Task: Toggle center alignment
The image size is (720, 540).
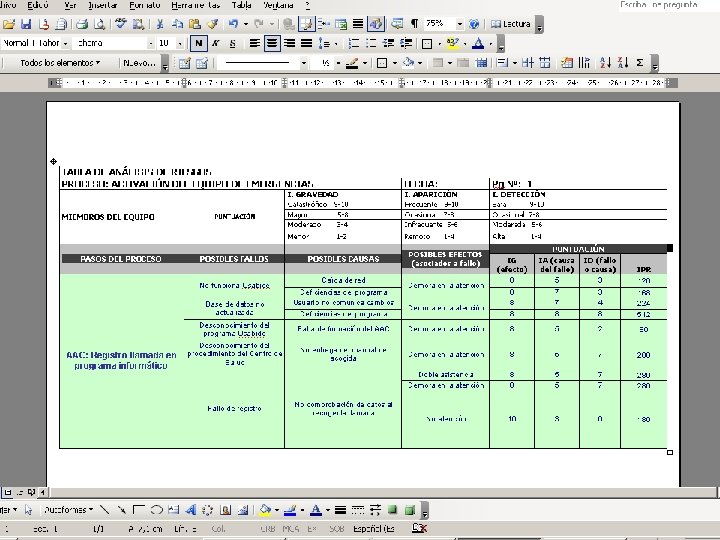Action: (272, 44)
